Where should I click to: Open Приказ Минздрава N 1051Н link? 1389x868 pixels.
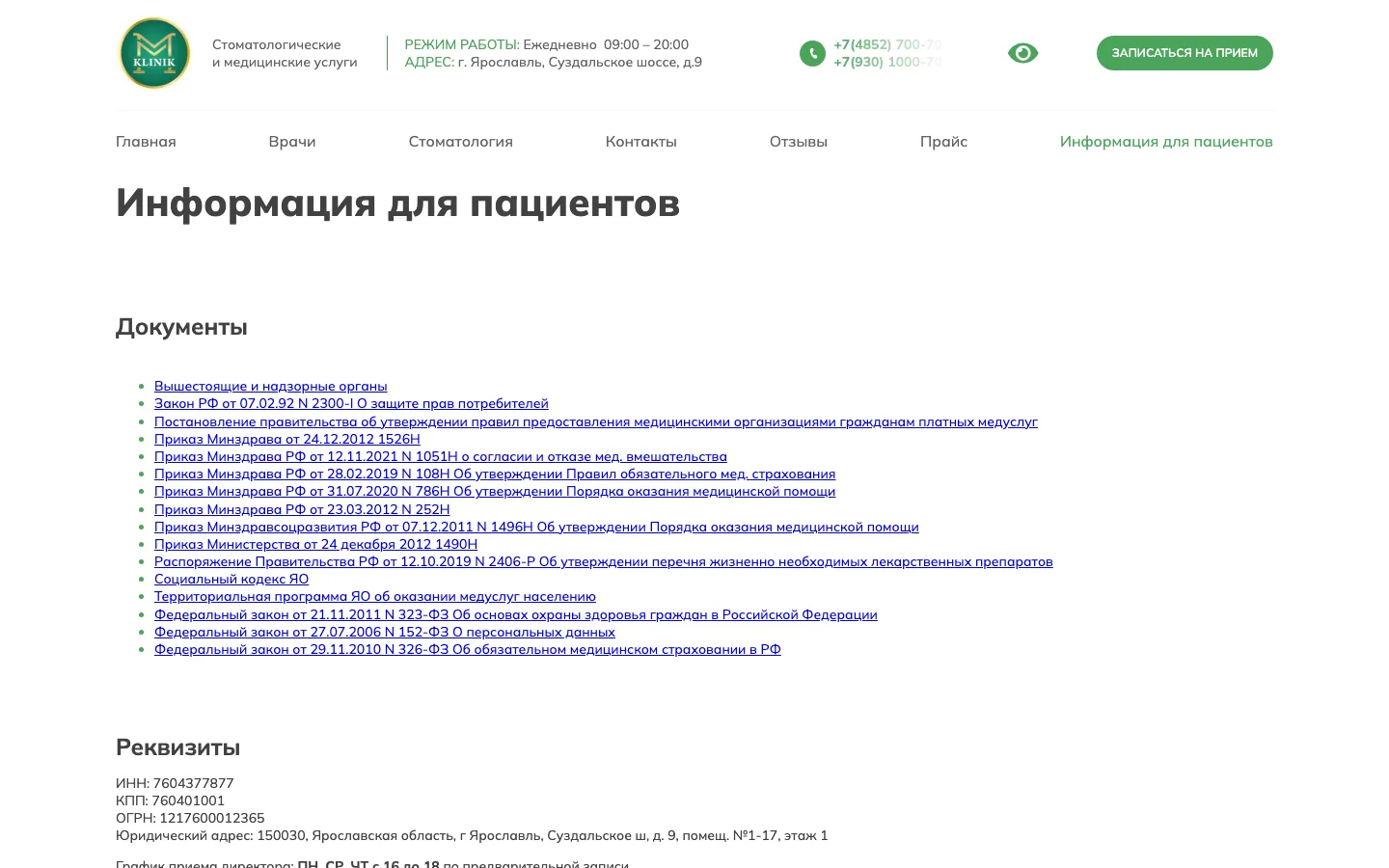(x=441, y=456)
